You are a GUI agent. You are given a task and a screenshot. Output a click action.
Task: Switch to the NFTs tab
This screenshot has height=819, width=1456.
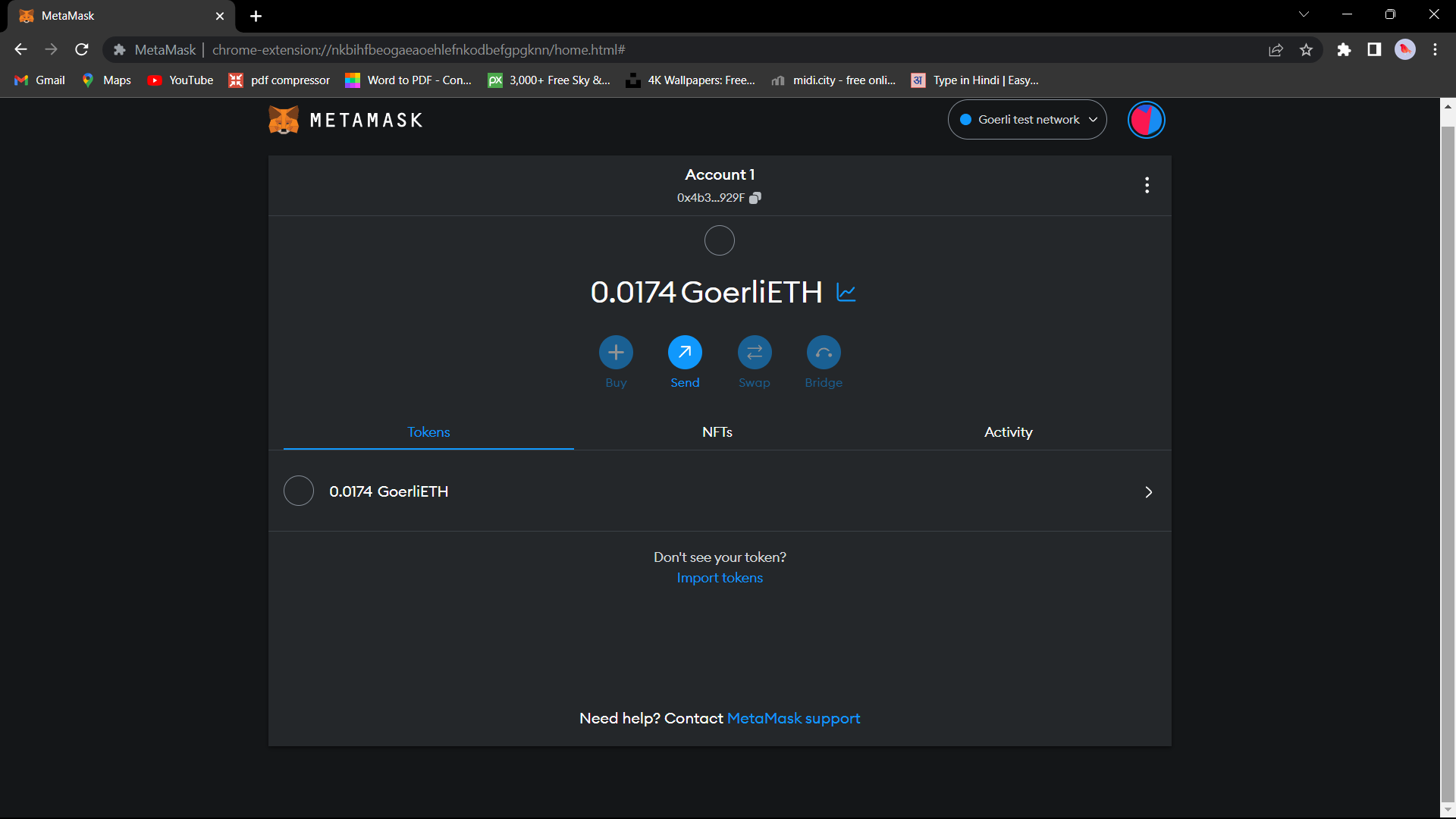[717, 431]
